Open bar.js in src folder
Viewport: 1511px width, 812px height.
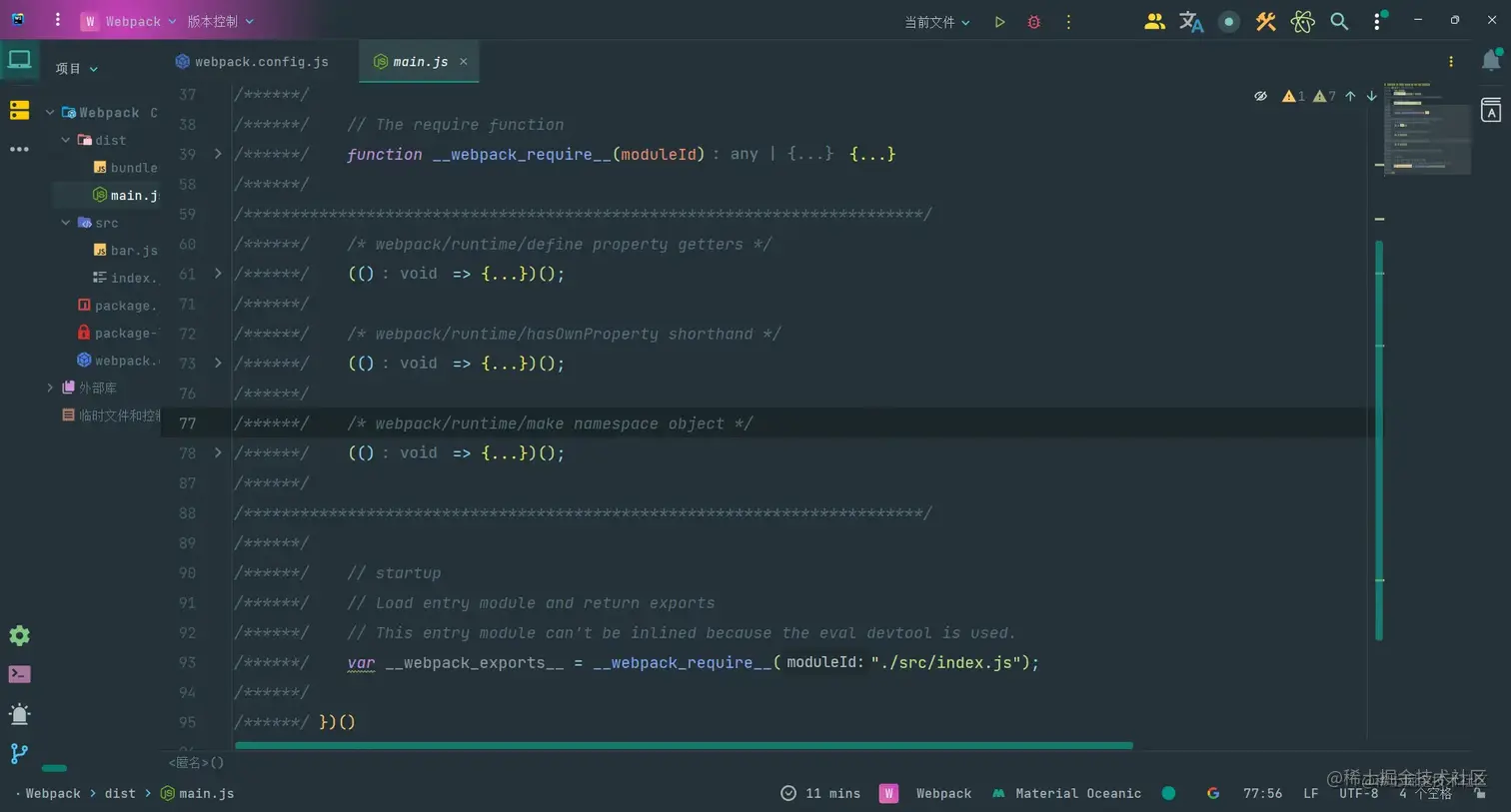[x=125, y=251]
